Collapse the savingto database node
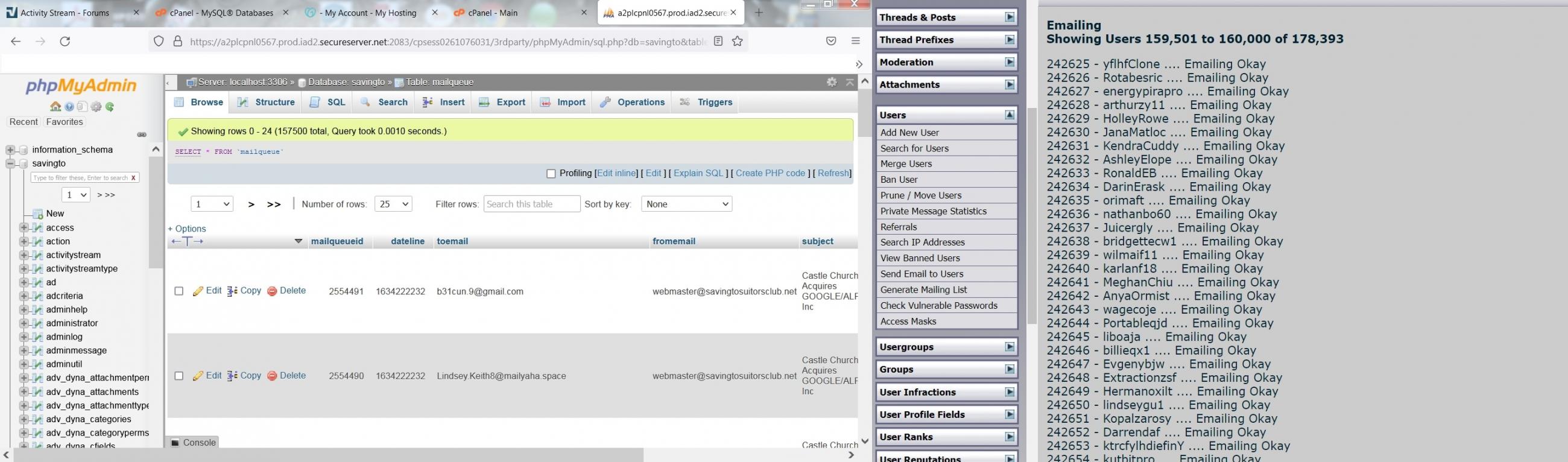This screenshot has height=462, width=1568. 10,163
